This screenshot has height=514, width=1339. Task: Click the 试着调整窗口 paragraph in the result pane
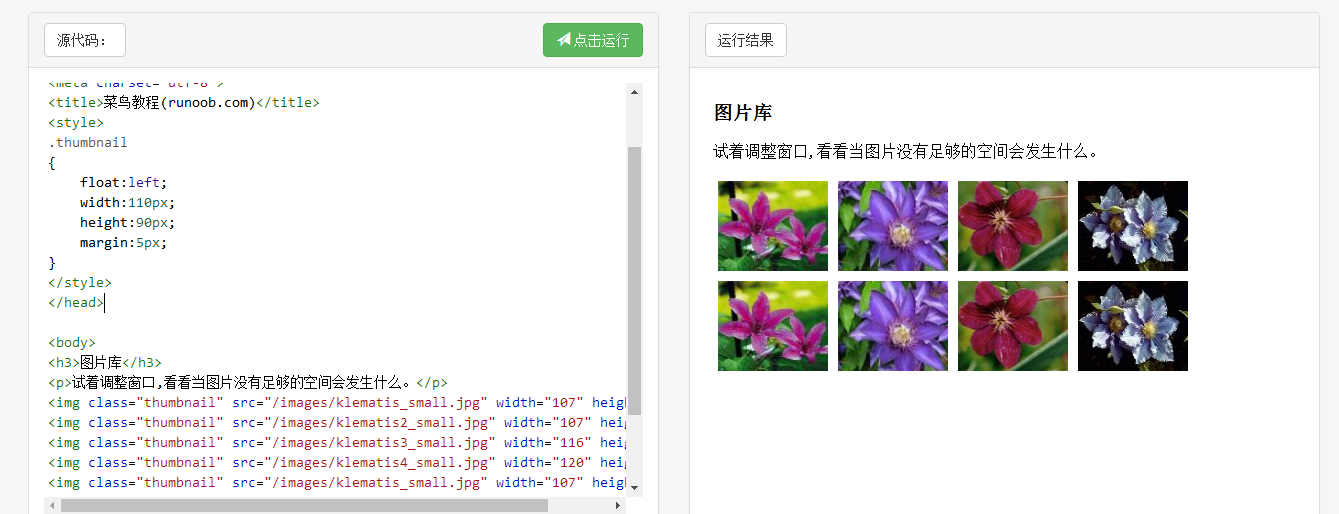point(909,152)
